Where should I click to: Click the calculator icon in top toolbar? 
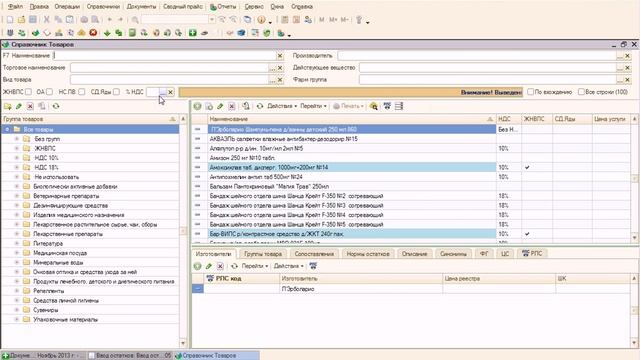click(285, 20)
